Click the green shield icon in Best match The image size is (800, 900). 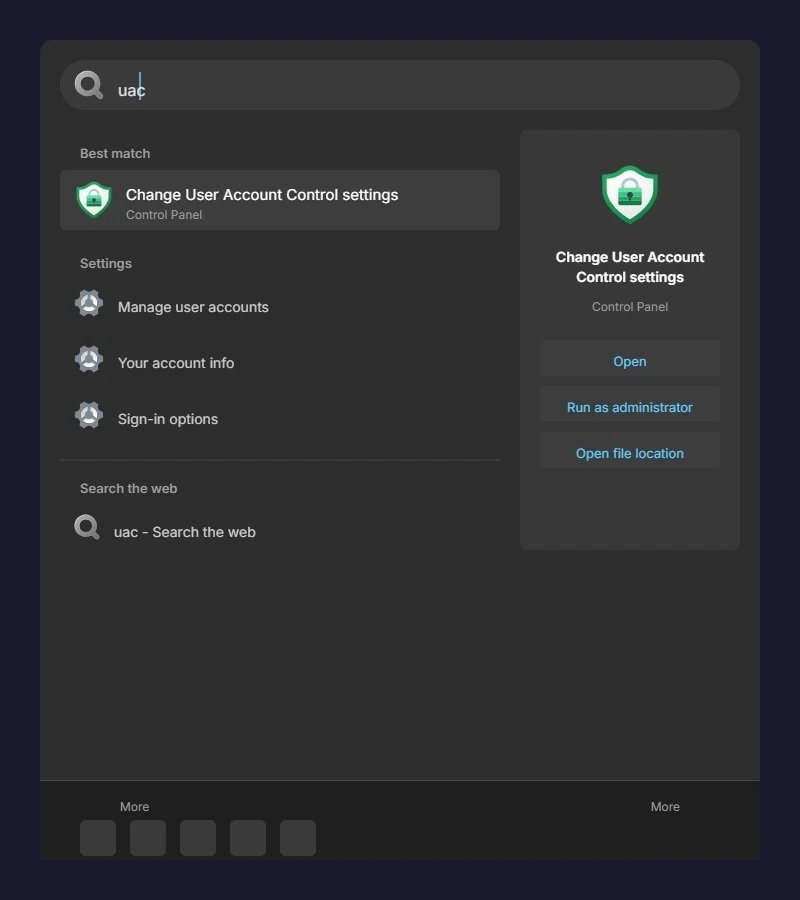(x=94, y=200)
